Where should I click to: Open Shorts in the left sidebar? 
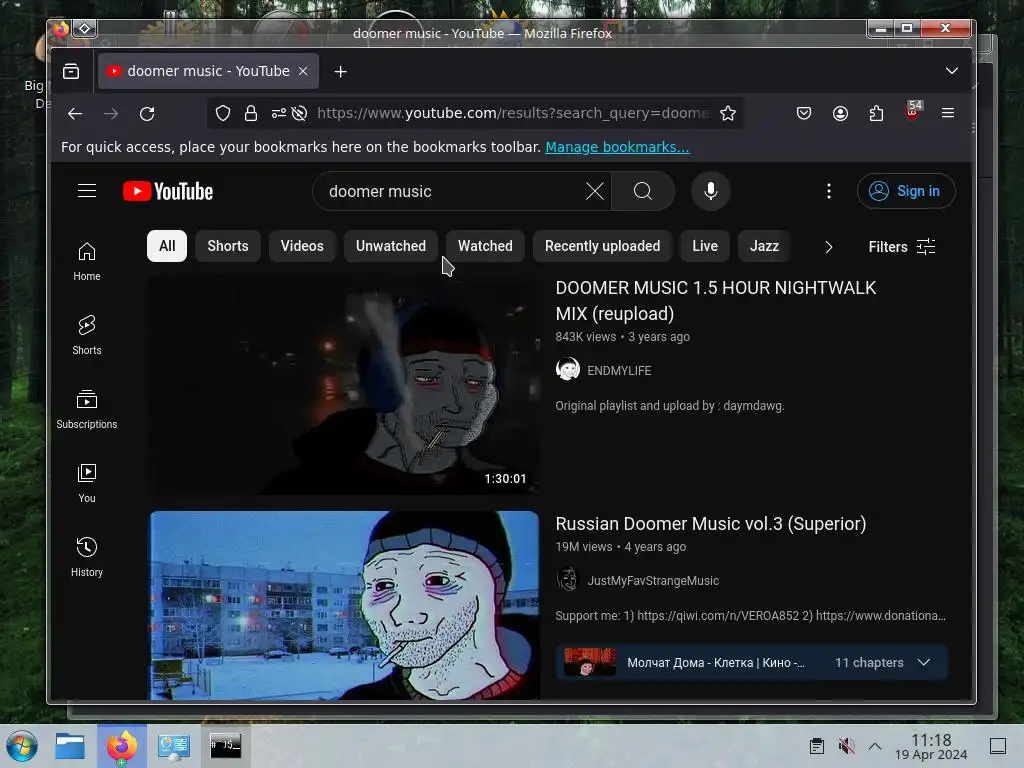pos(87,335)
